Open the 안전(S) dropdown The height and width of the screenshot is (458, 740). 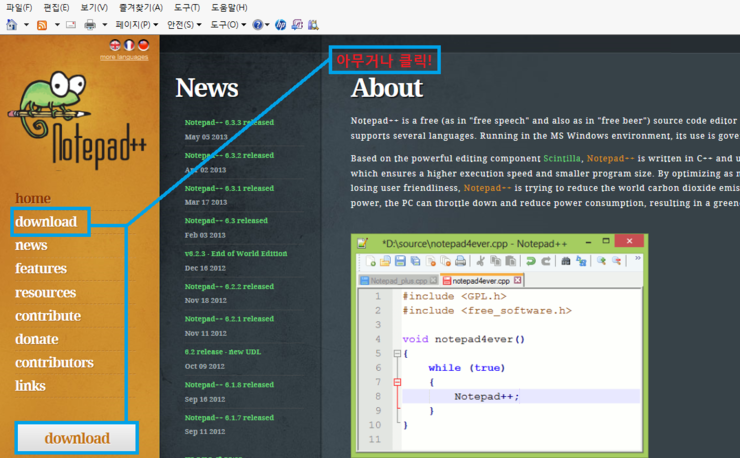click(x=184, y=25)
